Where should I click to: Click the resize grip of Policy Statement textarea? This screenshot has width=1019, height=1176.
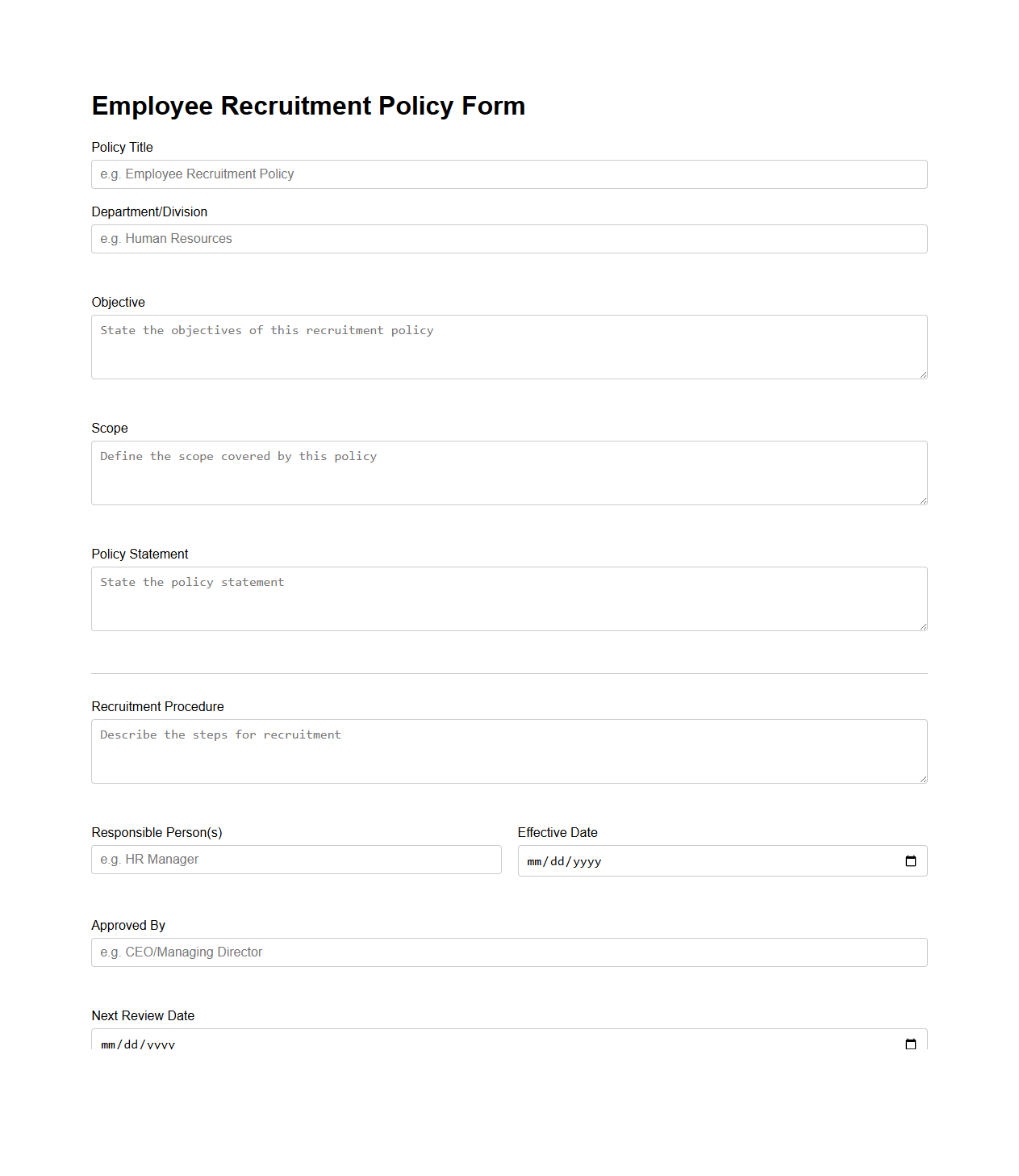click(922, 626)
